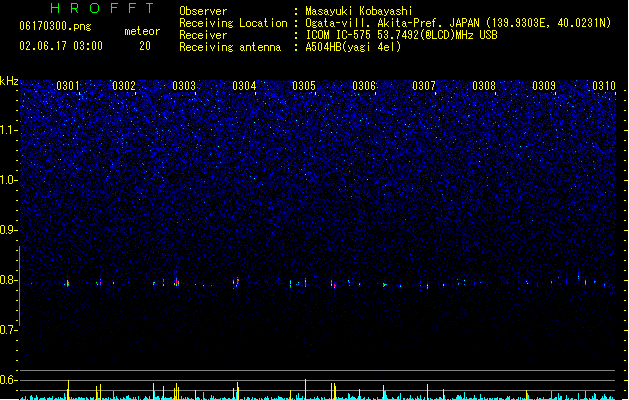Click the 0303 time marker

(x=184, y=86)
